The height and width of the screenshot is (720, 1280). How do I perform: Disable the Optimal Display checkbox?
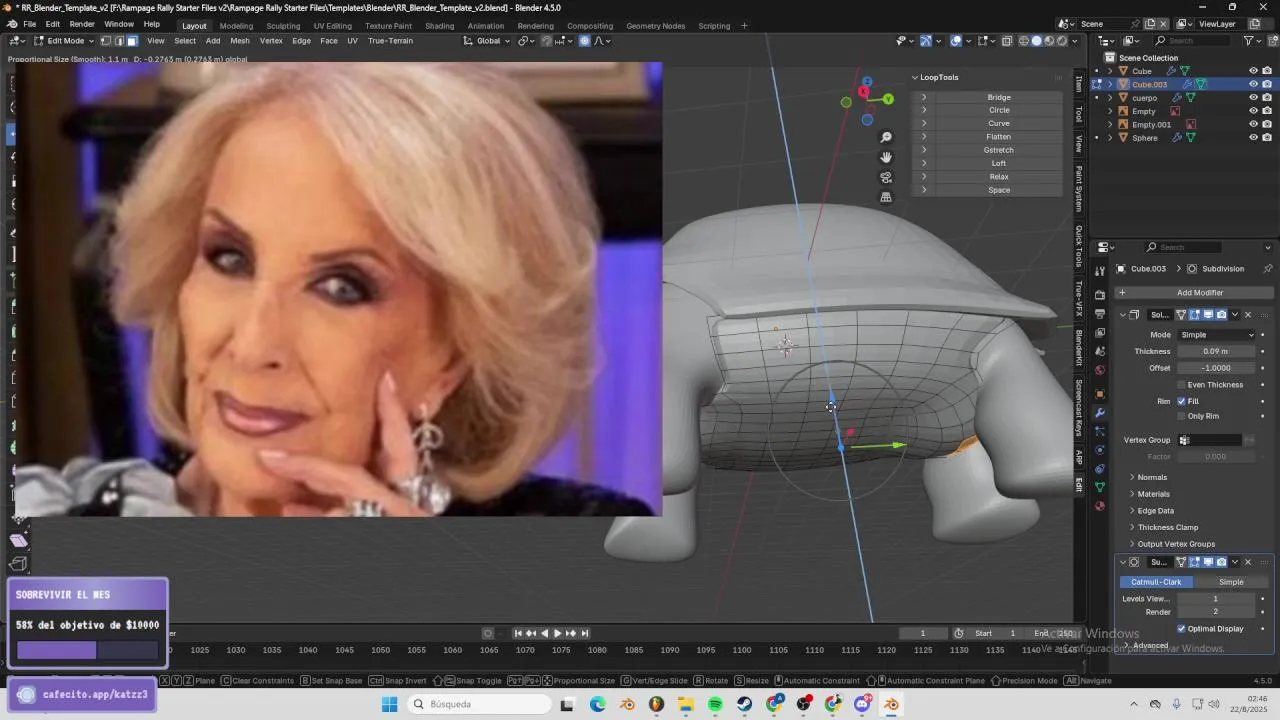point(1182,629)
